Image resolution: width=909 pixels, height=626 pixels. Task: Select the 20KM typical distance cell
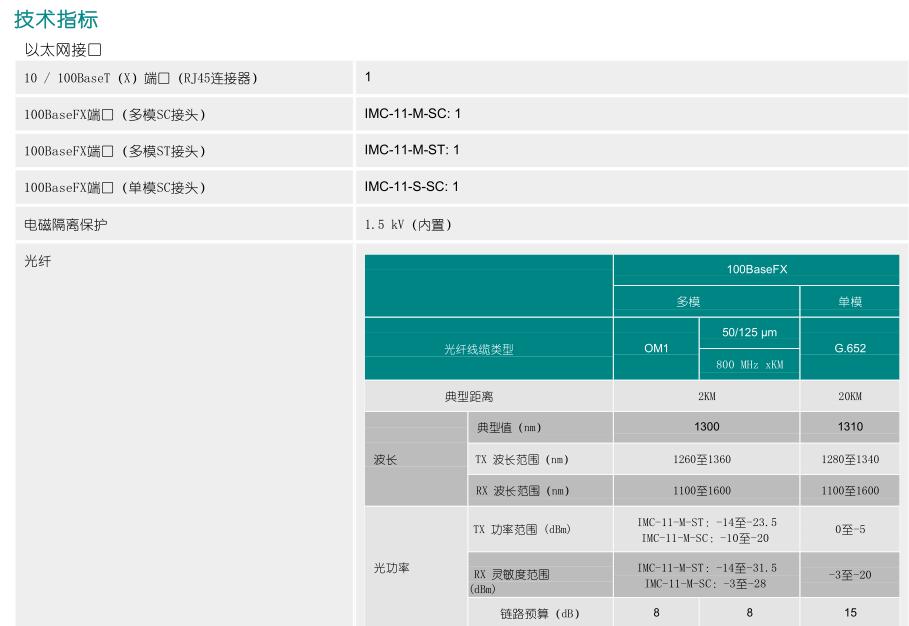tap(849, 396)
